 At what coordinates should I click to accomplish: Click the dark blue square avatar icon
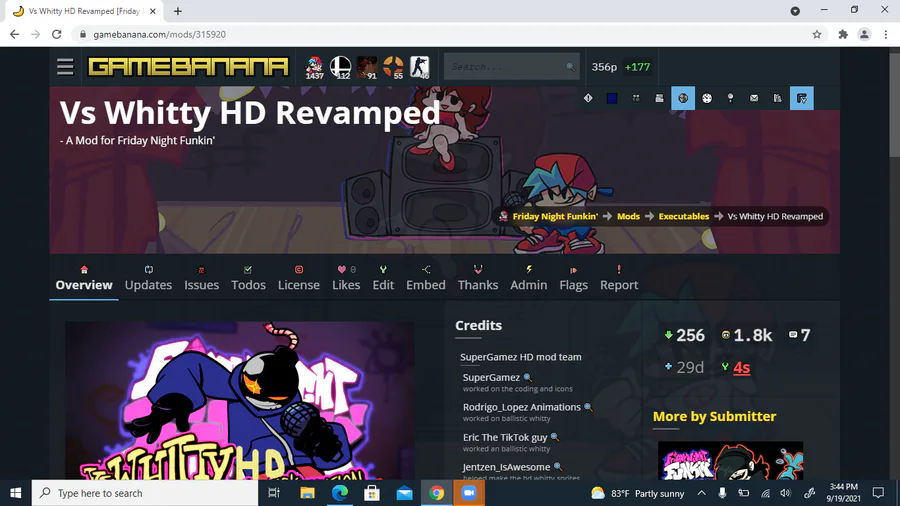612,98
